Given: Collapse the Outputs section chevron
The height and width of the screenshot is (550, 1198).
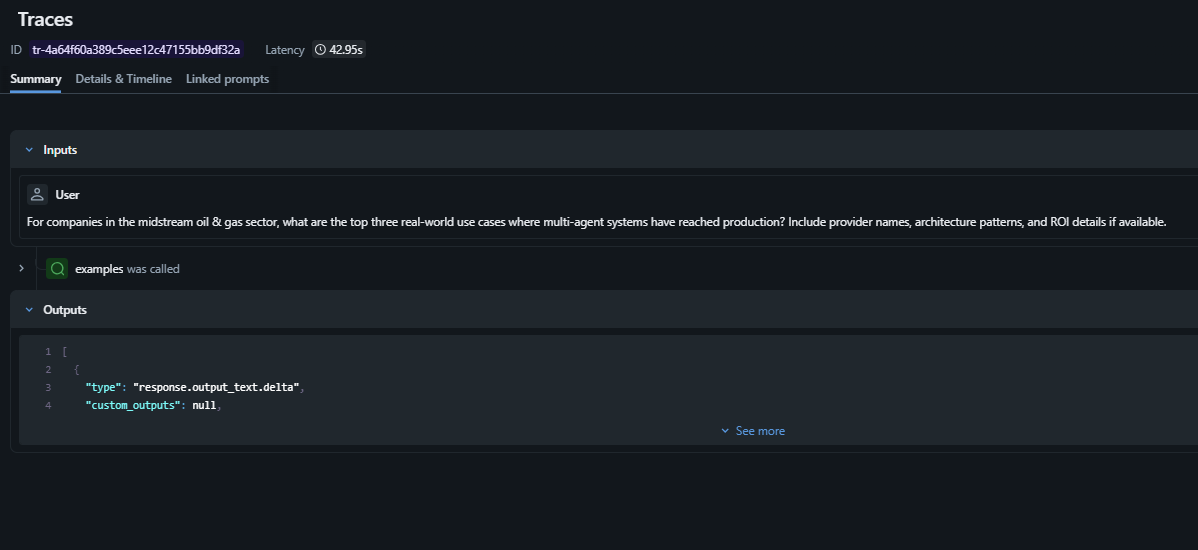Looking at the screenshot, I should (29, 310).
